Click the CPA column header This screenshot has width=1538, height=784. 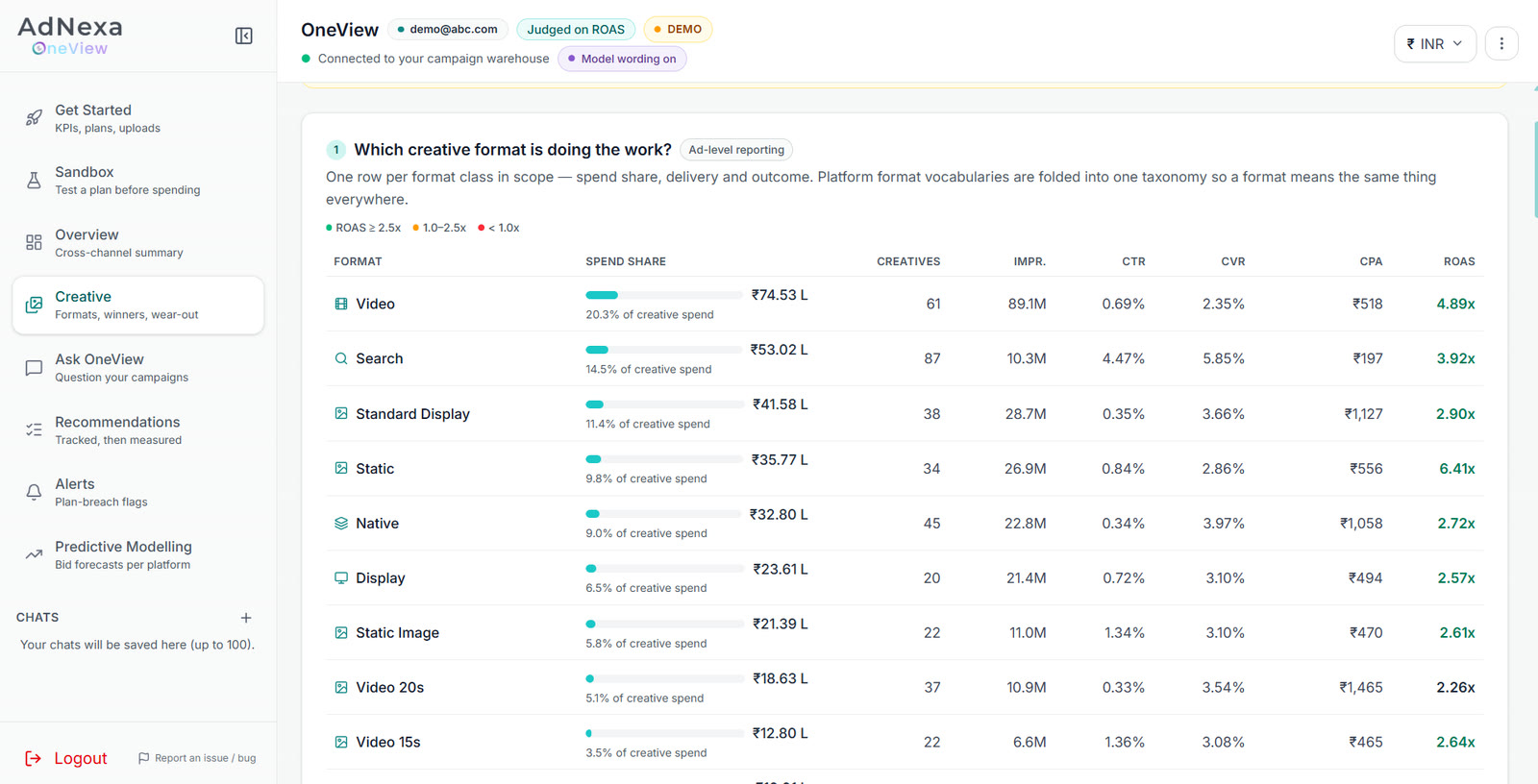click(1371, 261)
